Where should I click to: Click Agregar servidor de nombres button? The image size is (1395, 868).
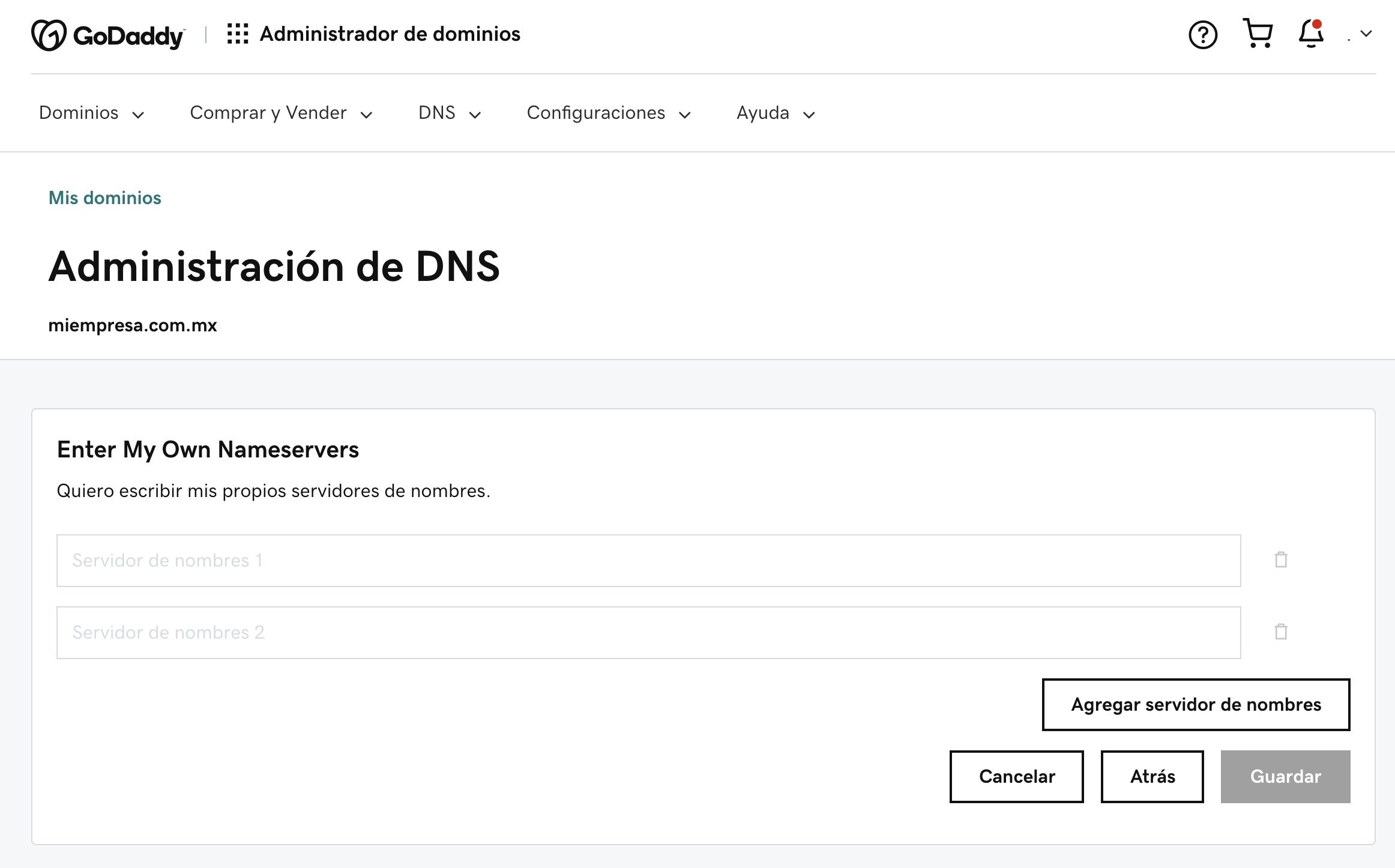(1196, 704)
